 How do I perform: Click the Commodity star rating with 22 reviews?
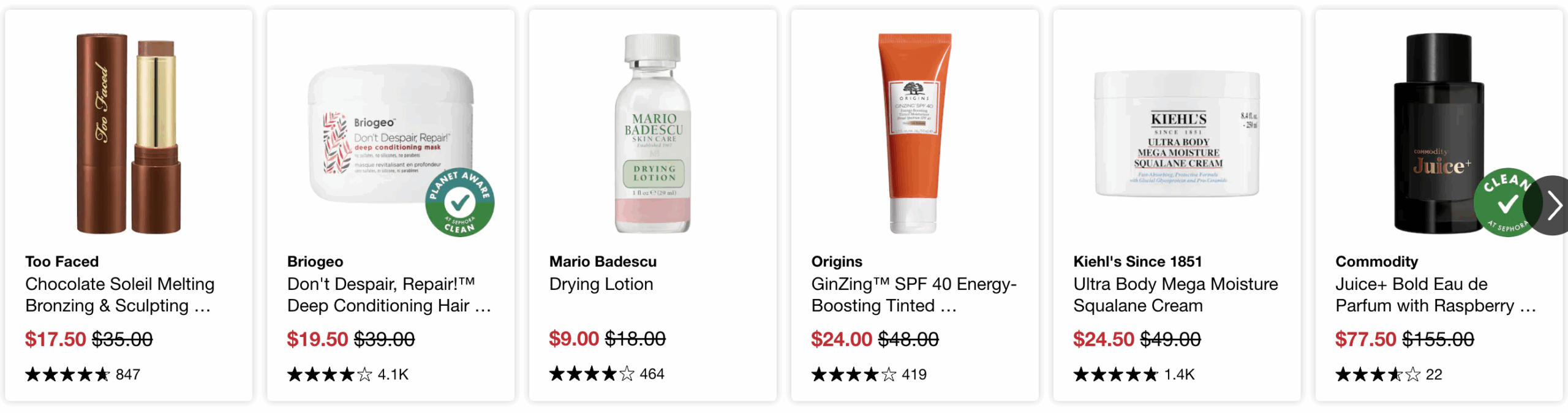tap(1389, 374)
